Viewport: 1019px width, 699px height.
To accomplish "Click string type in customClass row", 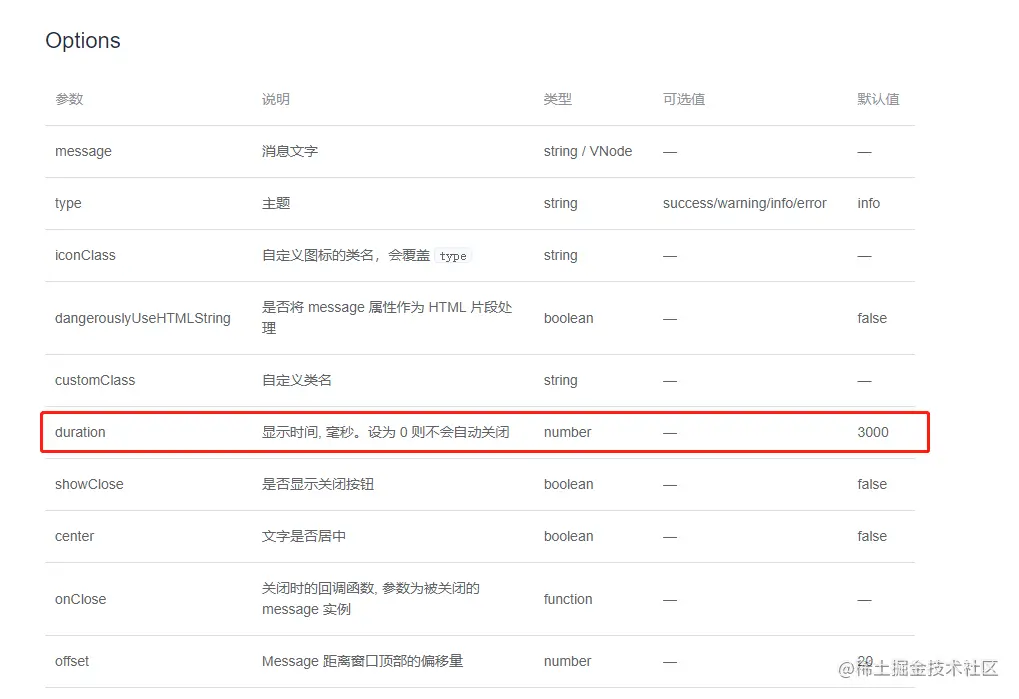I will click(x=560, y=380).
